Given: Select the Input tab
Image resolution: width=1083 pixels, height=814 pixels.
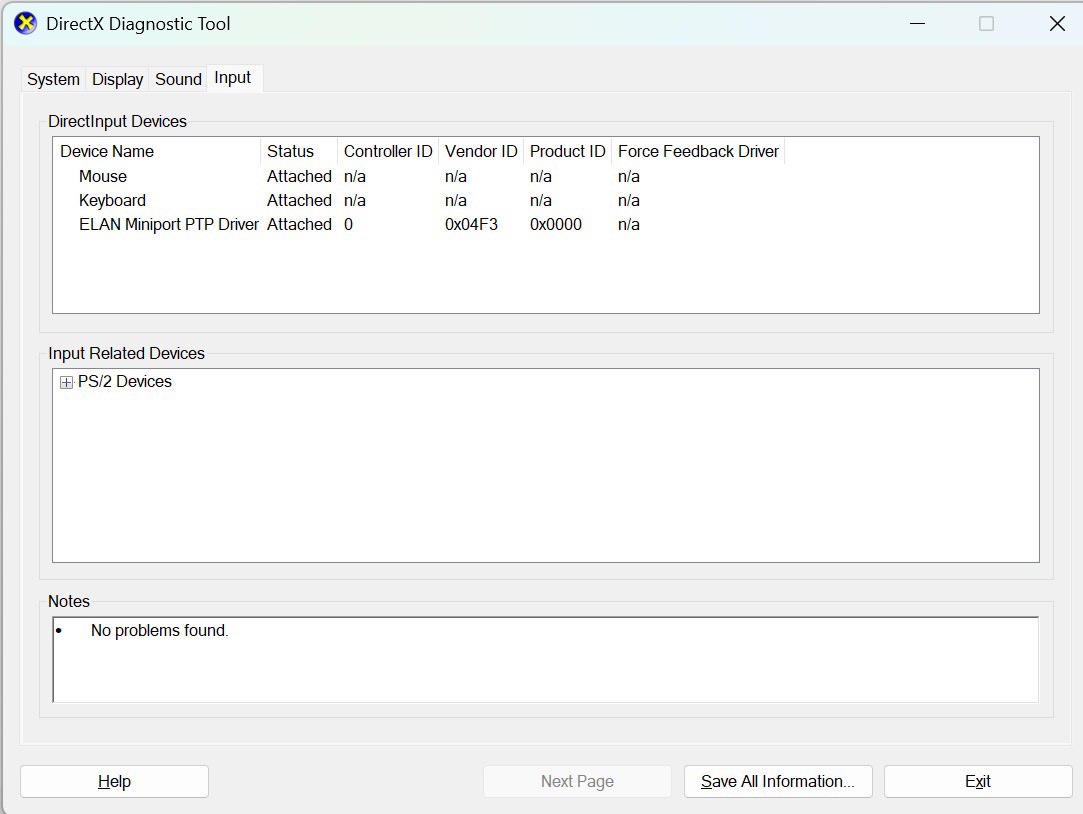Looking at the screenshot, I should coord(233,78).
